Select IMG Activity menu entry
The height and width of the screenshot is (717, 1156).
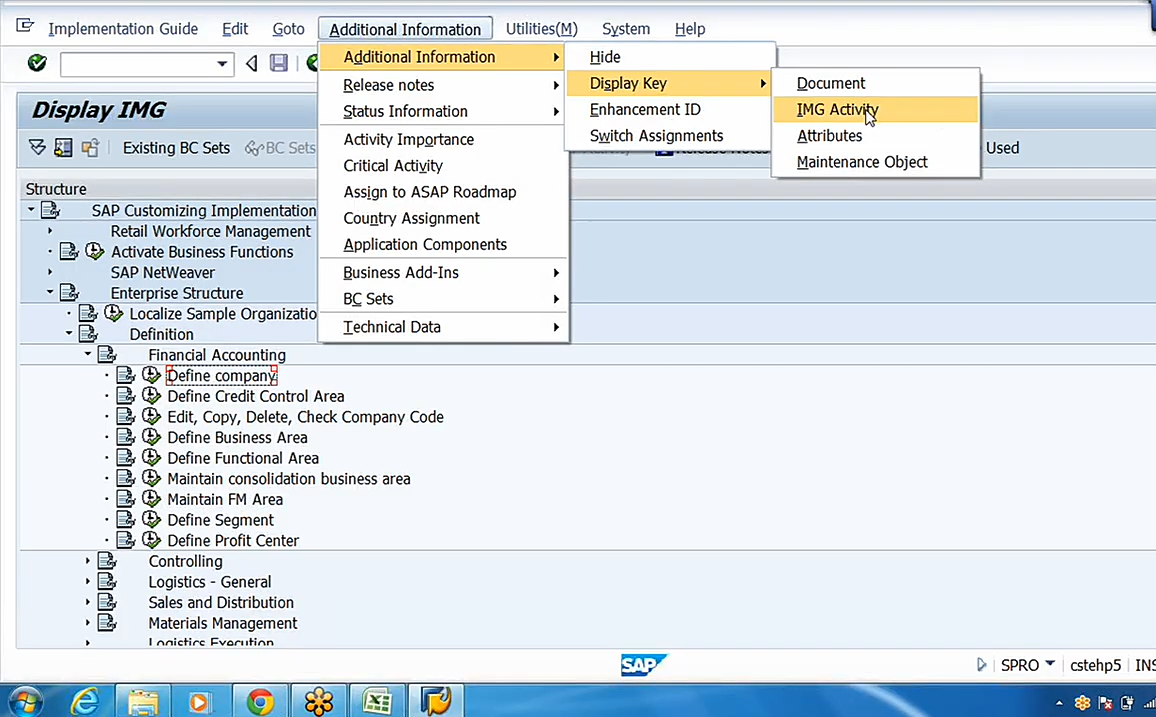coord(876,109)
